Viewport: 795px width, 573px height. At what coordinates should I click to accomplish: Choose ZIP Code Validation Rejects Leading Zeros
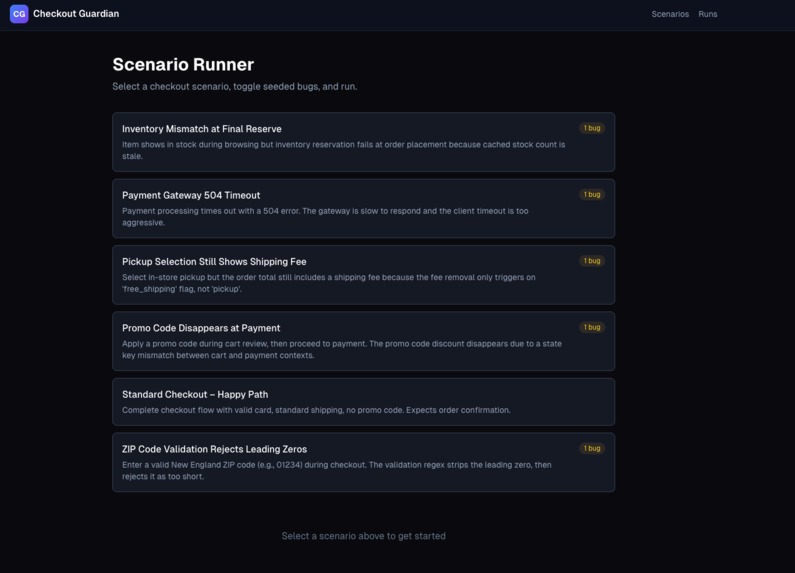tap(364, 462)
